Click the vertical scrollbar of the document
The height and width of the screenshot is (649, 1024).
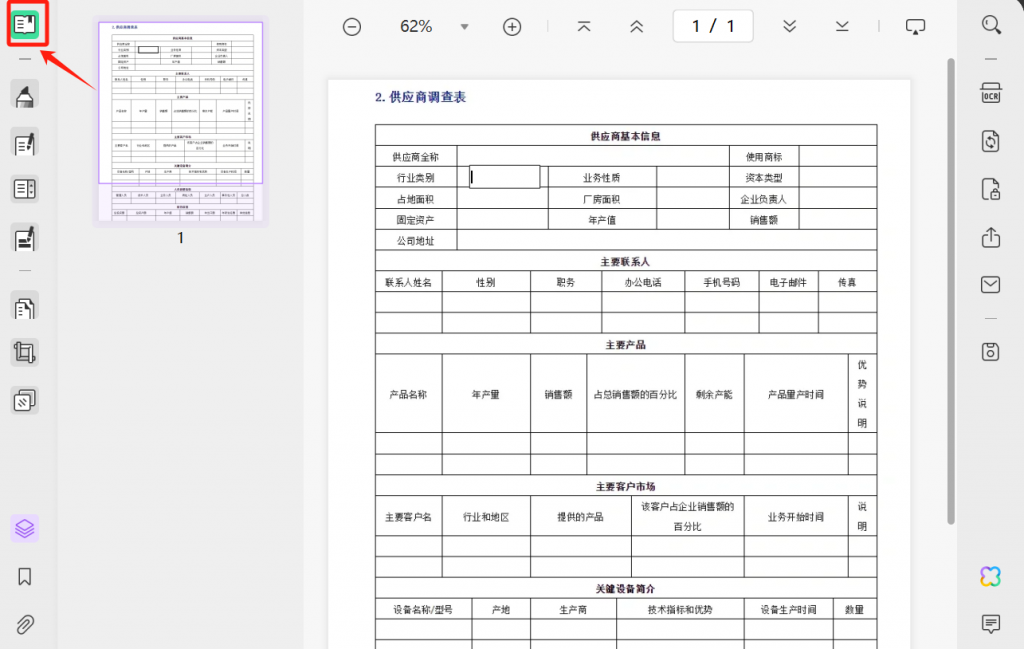(x=951, y=291)
